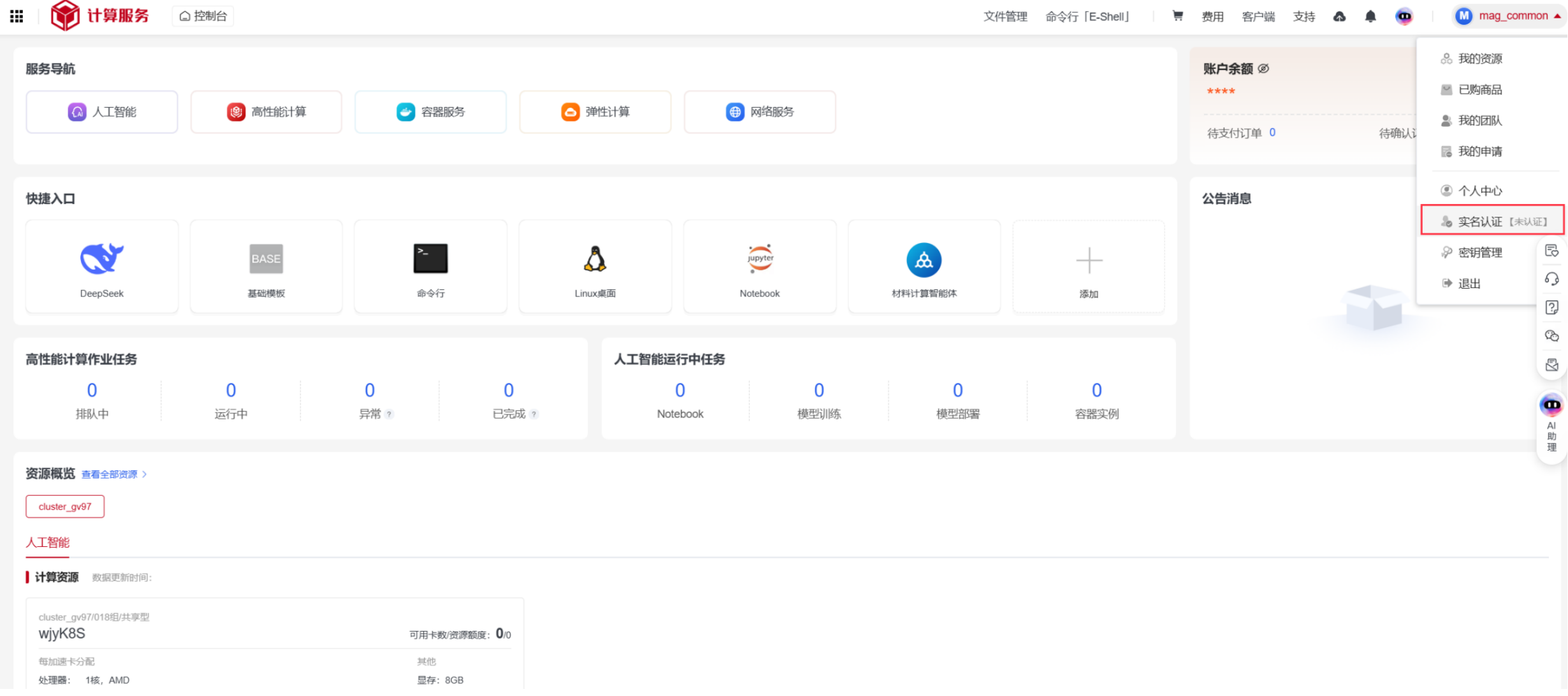Open the app grid launcher icon
The height and width of the screenshot is (696, 1568).
(x=17, y=16)
